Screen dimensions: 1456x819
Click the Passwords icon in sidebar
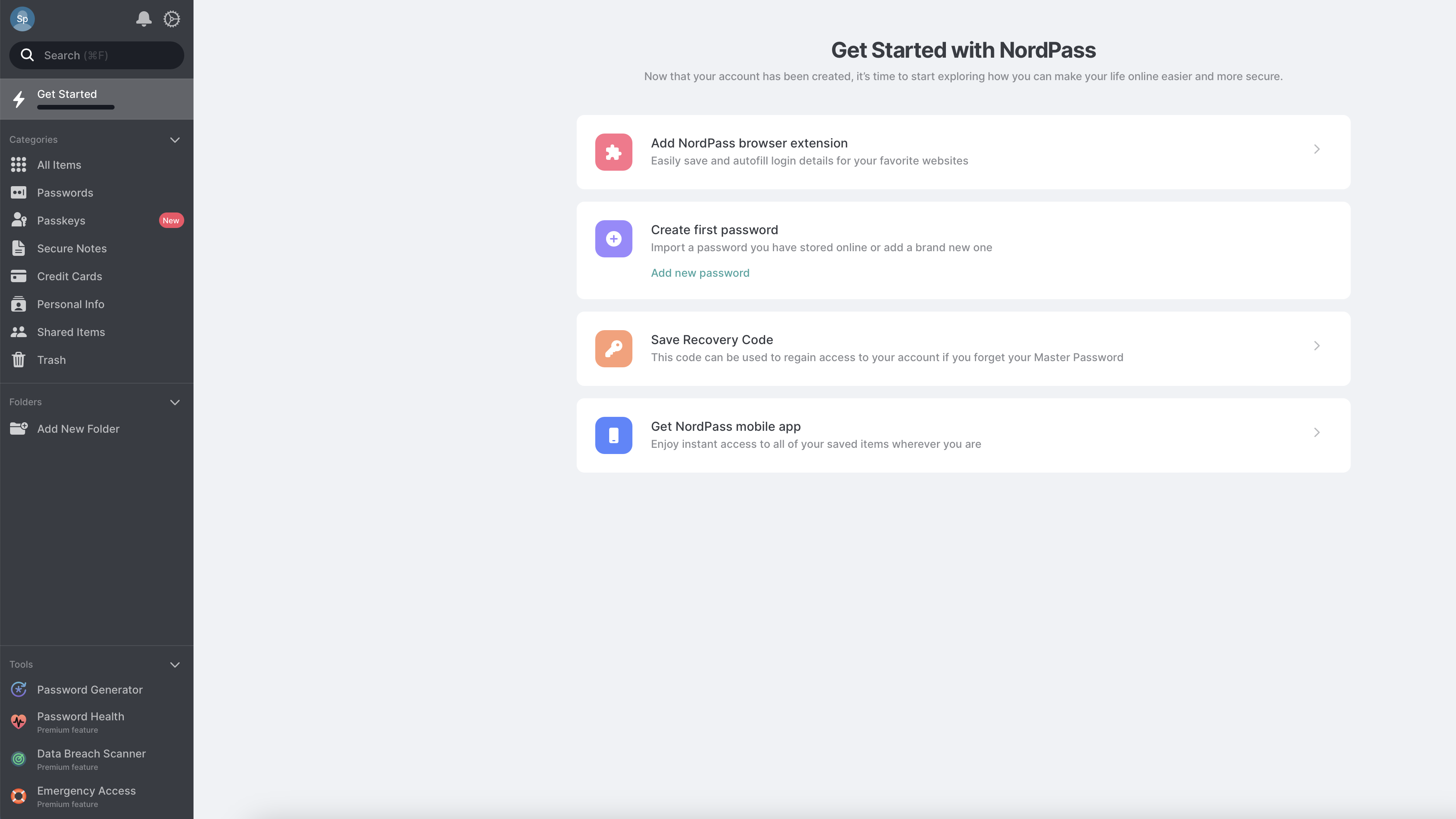tap(19, 193)
